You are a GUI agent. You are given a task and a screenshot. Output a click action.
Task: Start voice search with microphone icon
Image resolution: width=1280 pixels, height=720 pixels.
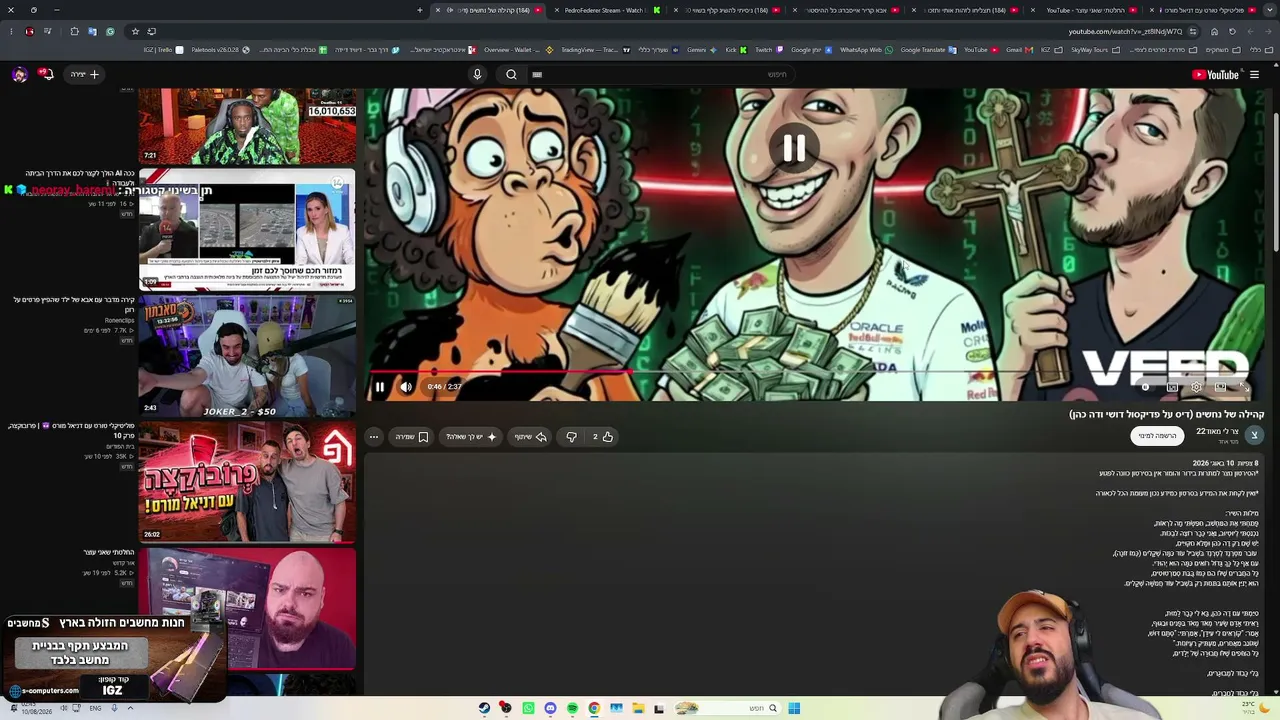(477, 75)
